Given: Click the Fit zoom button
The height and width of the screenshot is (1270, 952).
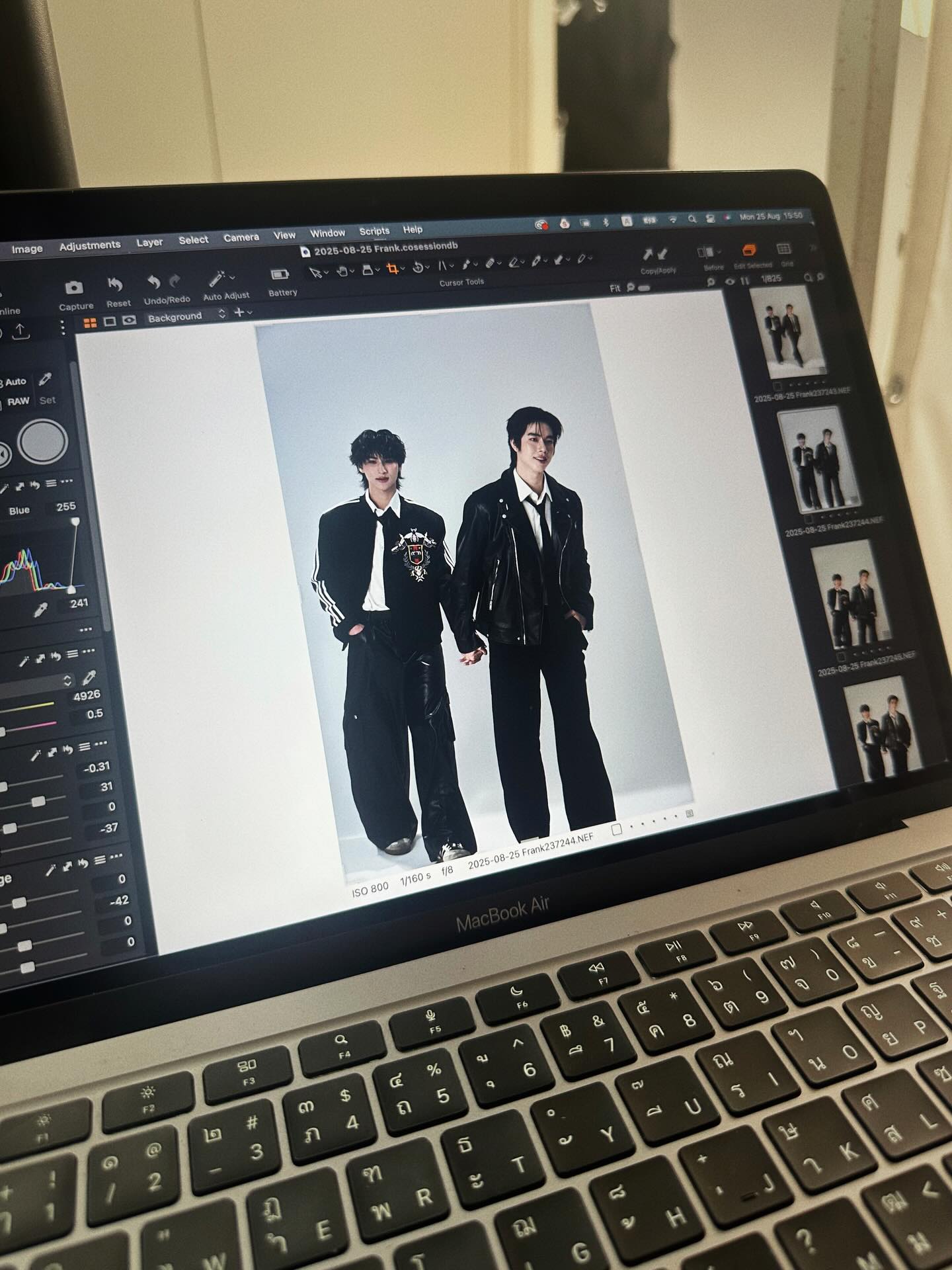Looking at the screenshot, I should [x=614, y=288].
